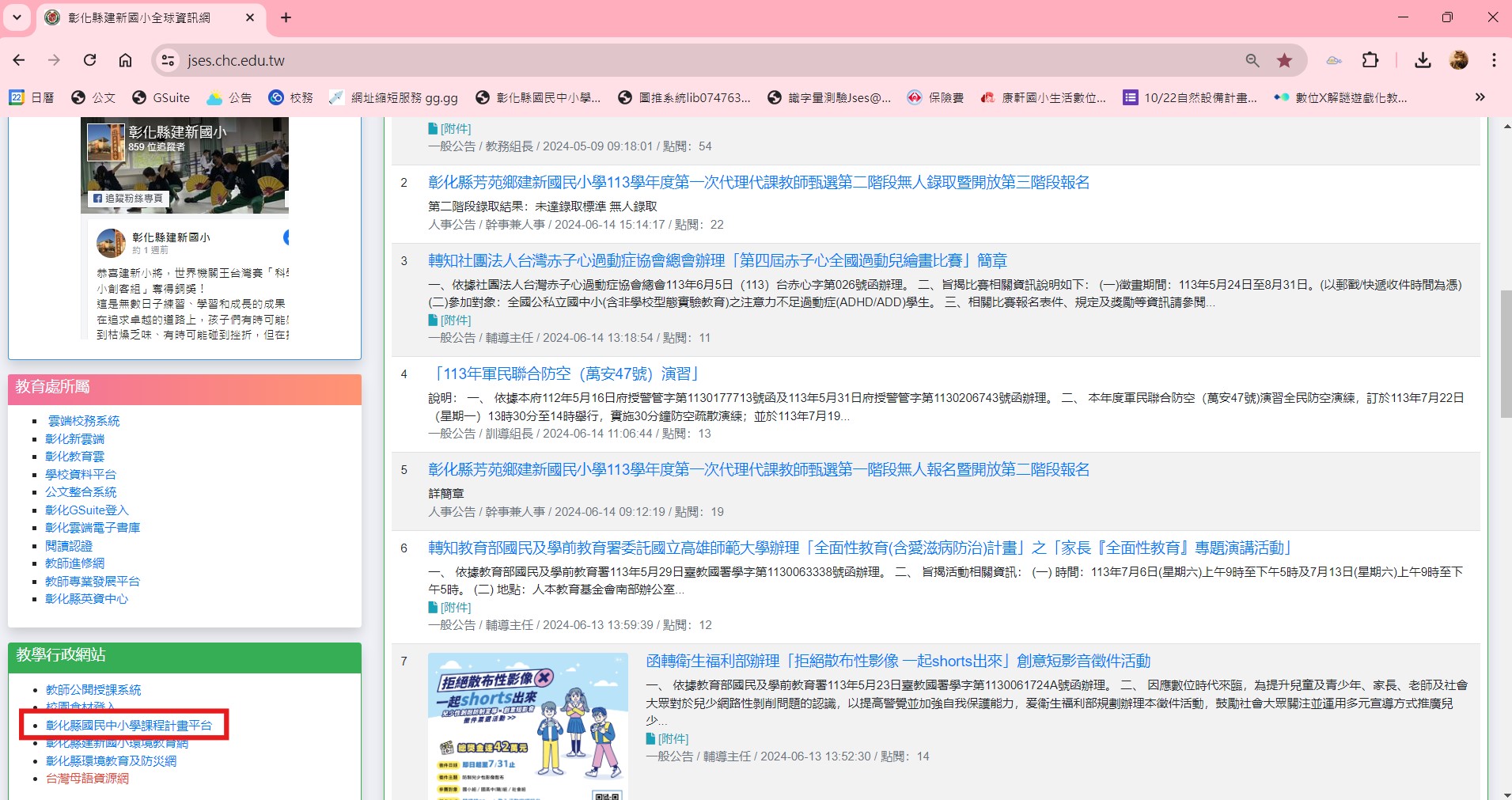Open the 彰化縣建新國小 Facebook page title
The height and width of the screenshot is (800, 1512).
(177, 131)
